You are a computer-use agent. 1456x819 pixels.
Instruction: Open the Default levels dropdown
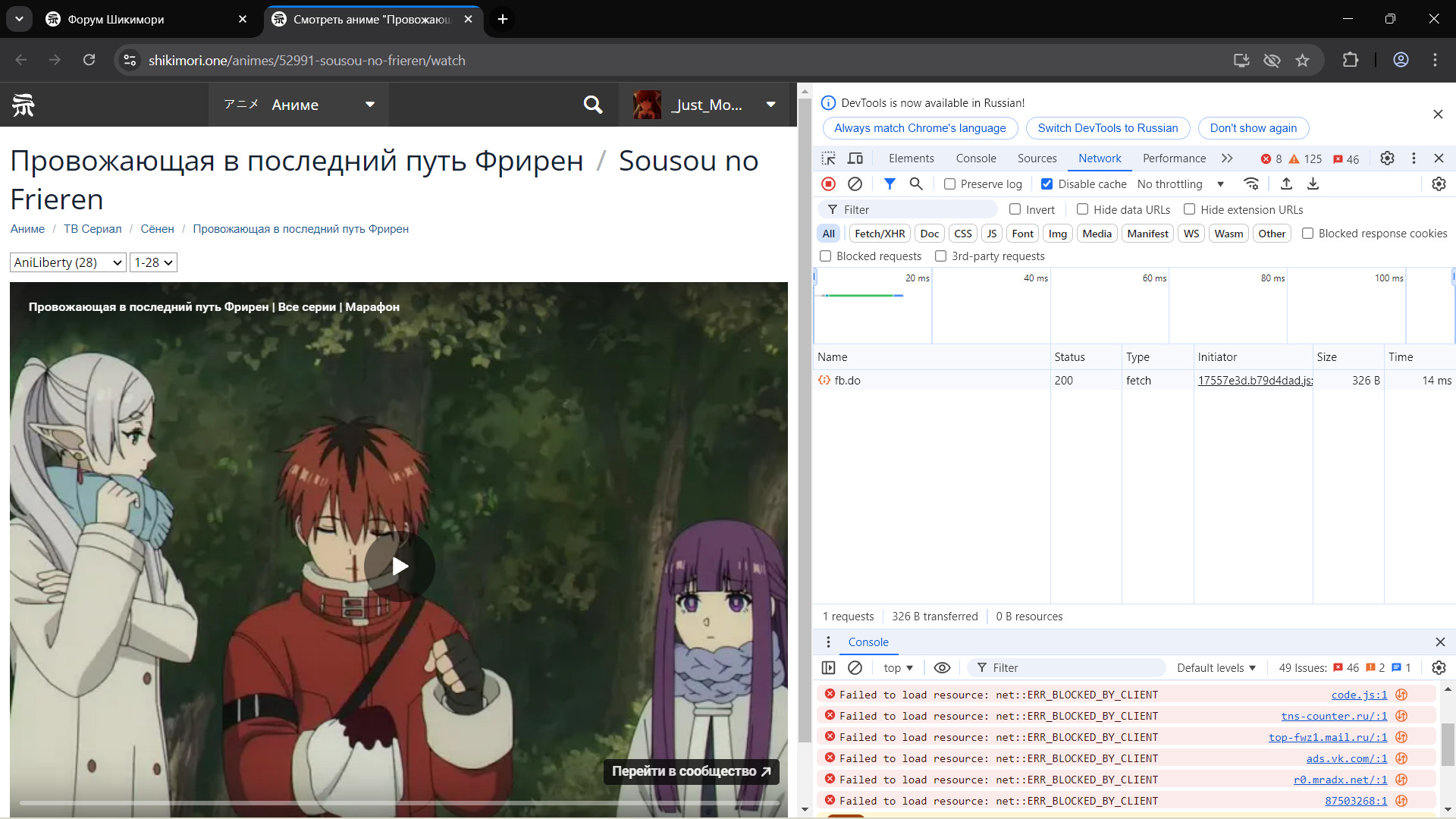[1216, 668]
